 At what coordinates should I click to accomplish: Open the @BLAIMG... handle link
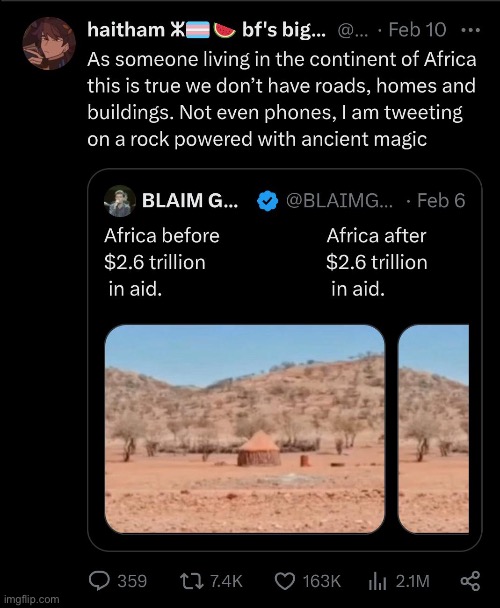tap(339, 200)
